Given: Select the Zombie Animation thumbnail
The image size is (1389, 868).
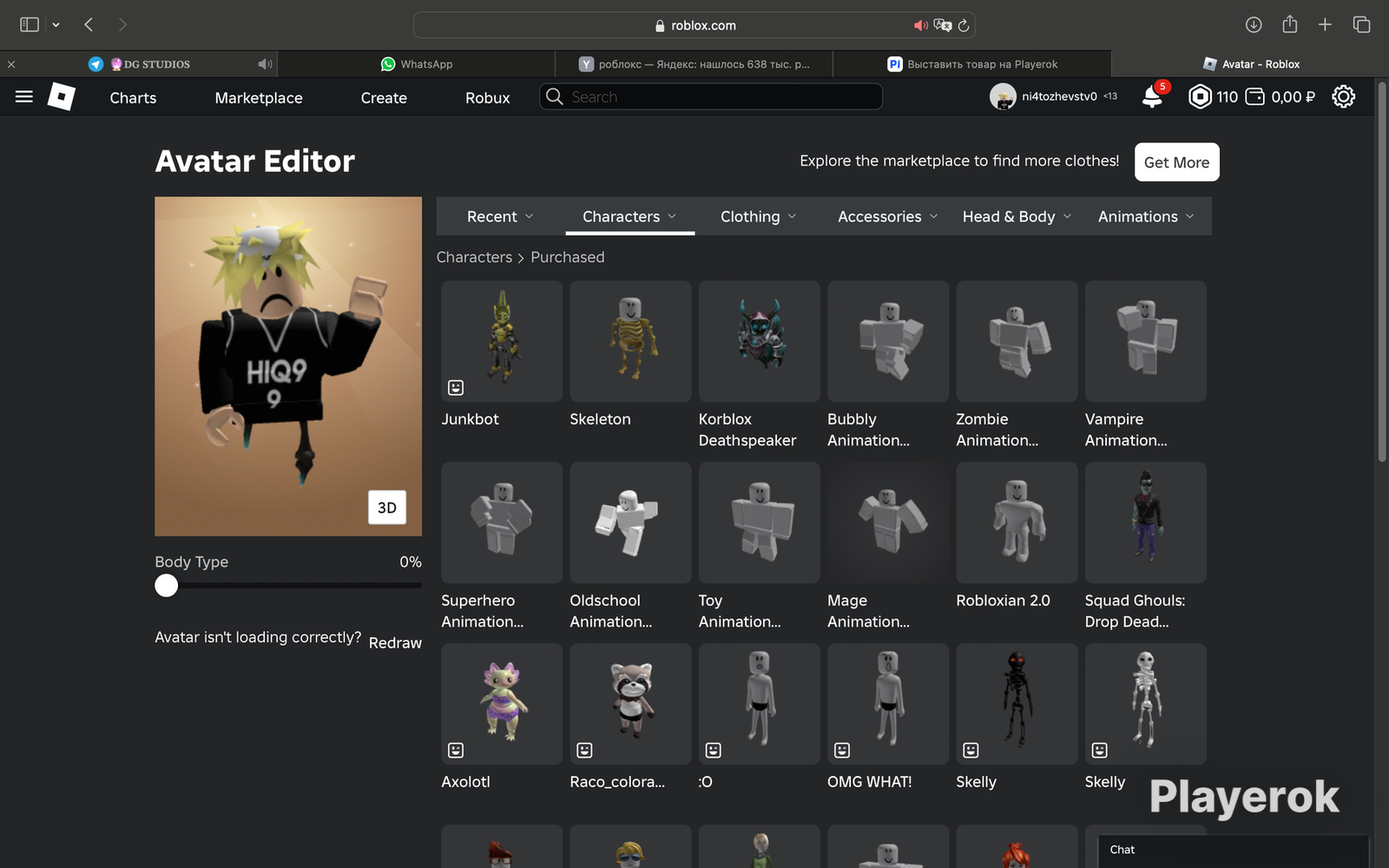Looking at the screenshot, I should (x=1017, y=341).
